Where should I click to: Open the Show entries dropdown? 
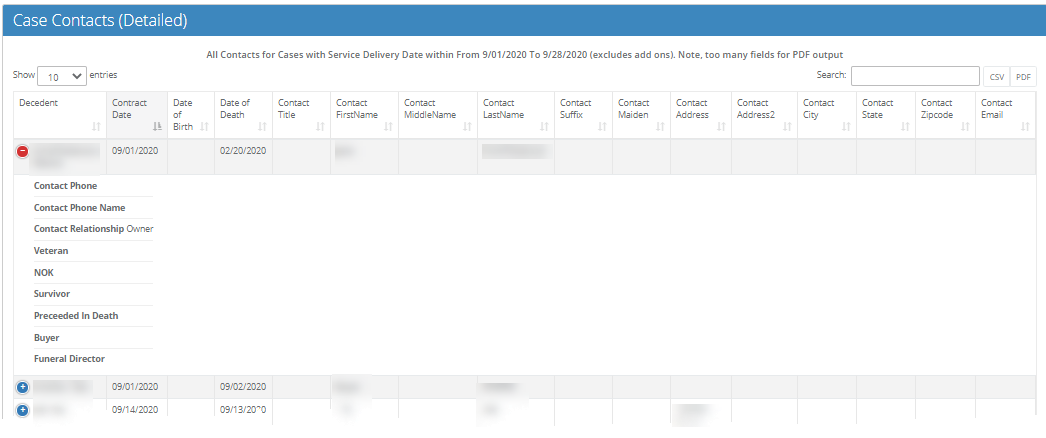61,76
